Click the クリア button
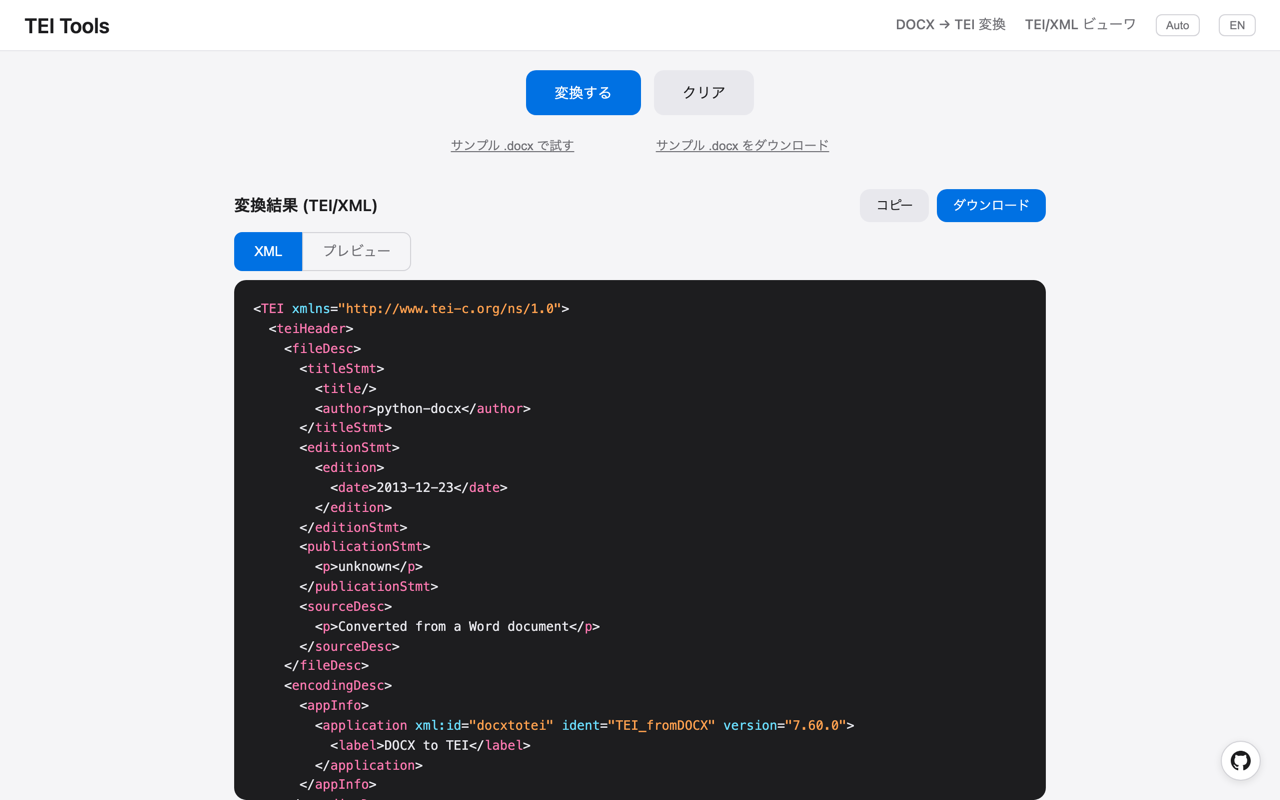Screen dimensions: 1280x800 coord(704,92)
